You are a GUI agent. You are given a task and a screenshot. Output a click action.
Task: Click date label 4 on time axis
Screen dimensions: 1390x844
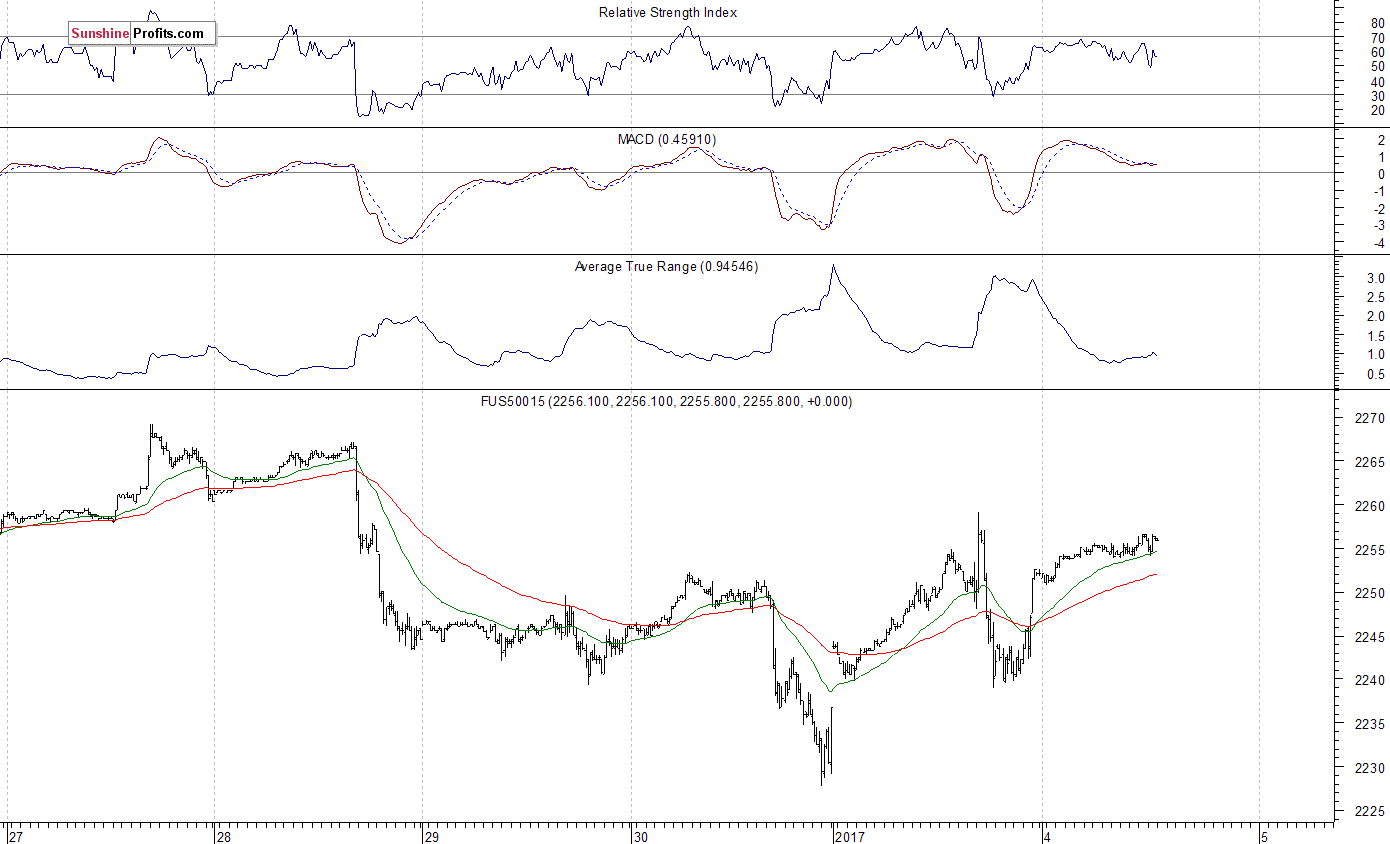1047,836
